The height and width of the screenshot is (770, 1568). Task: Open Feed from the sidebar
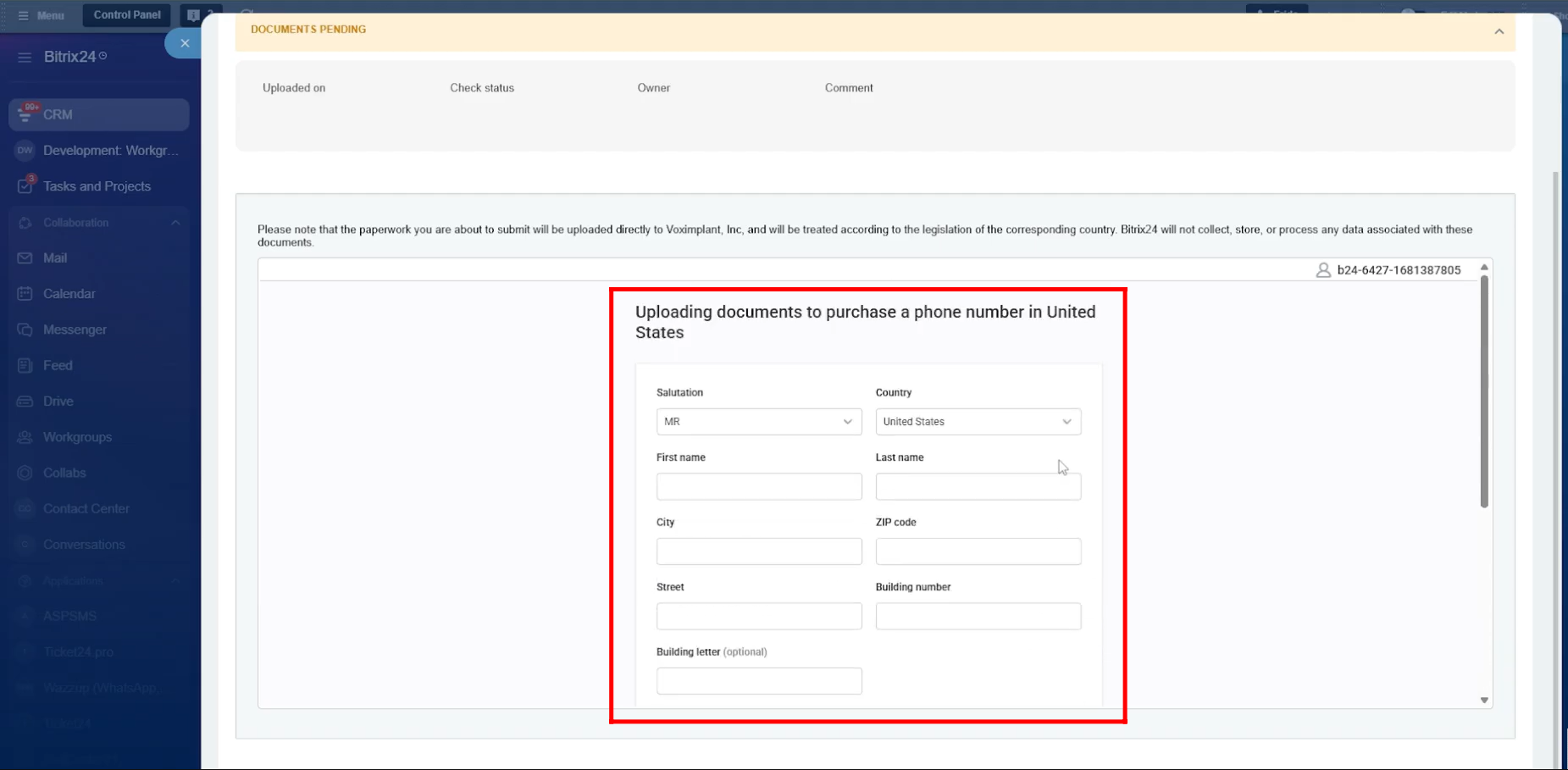(x=58, y=366)
